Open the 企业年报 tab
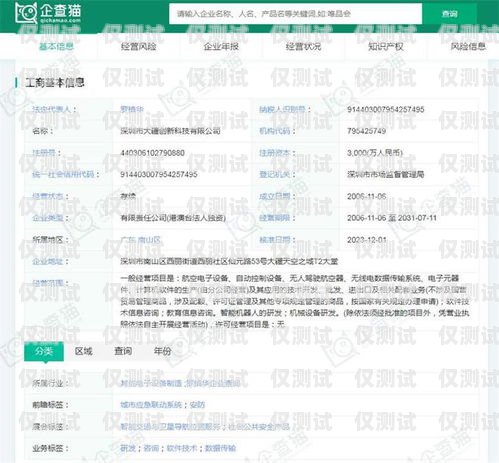Viewport: 499px width, 463px height. click(221, 46)
